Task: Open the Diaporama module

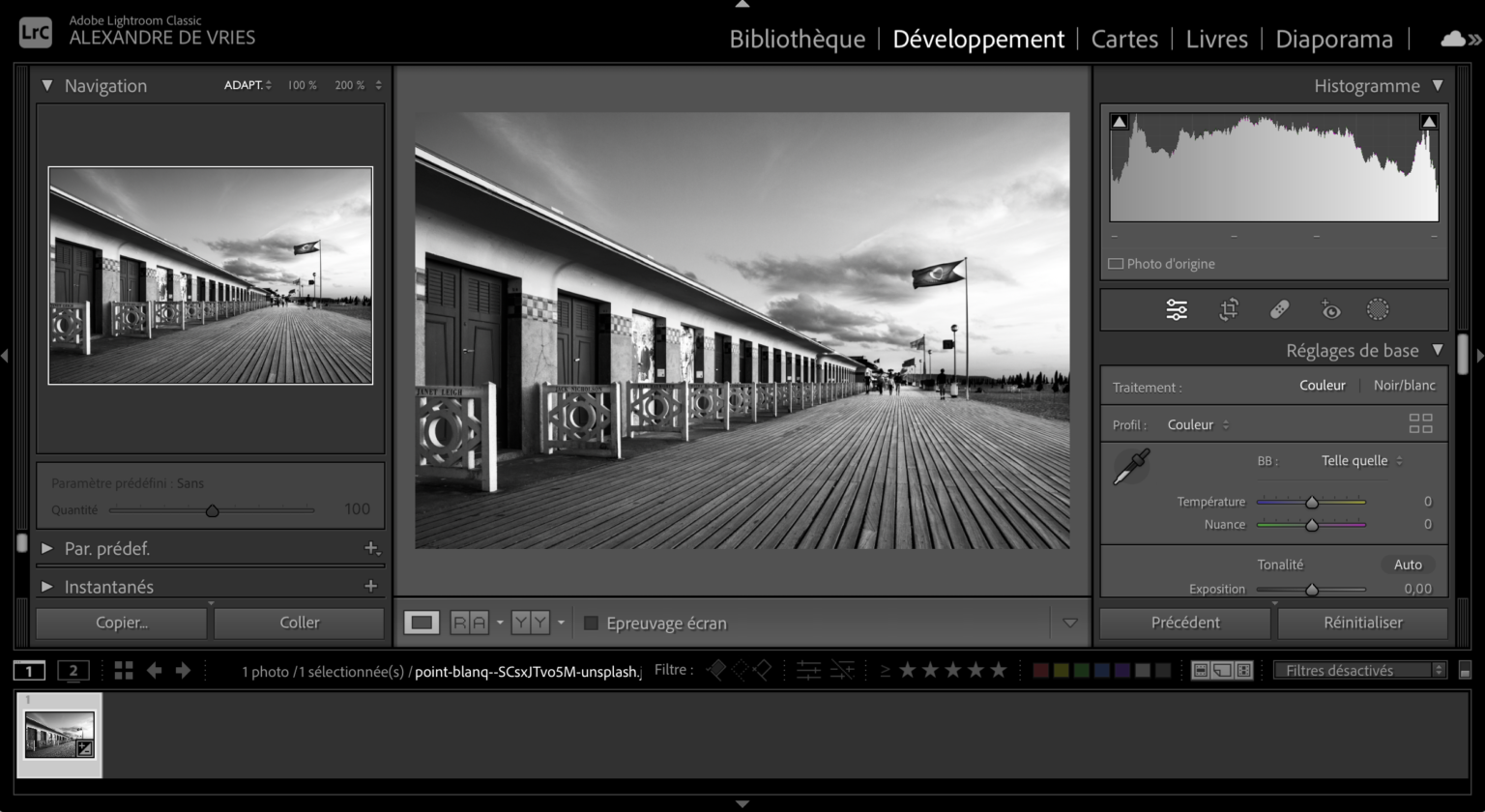Action: [1334, 39]
